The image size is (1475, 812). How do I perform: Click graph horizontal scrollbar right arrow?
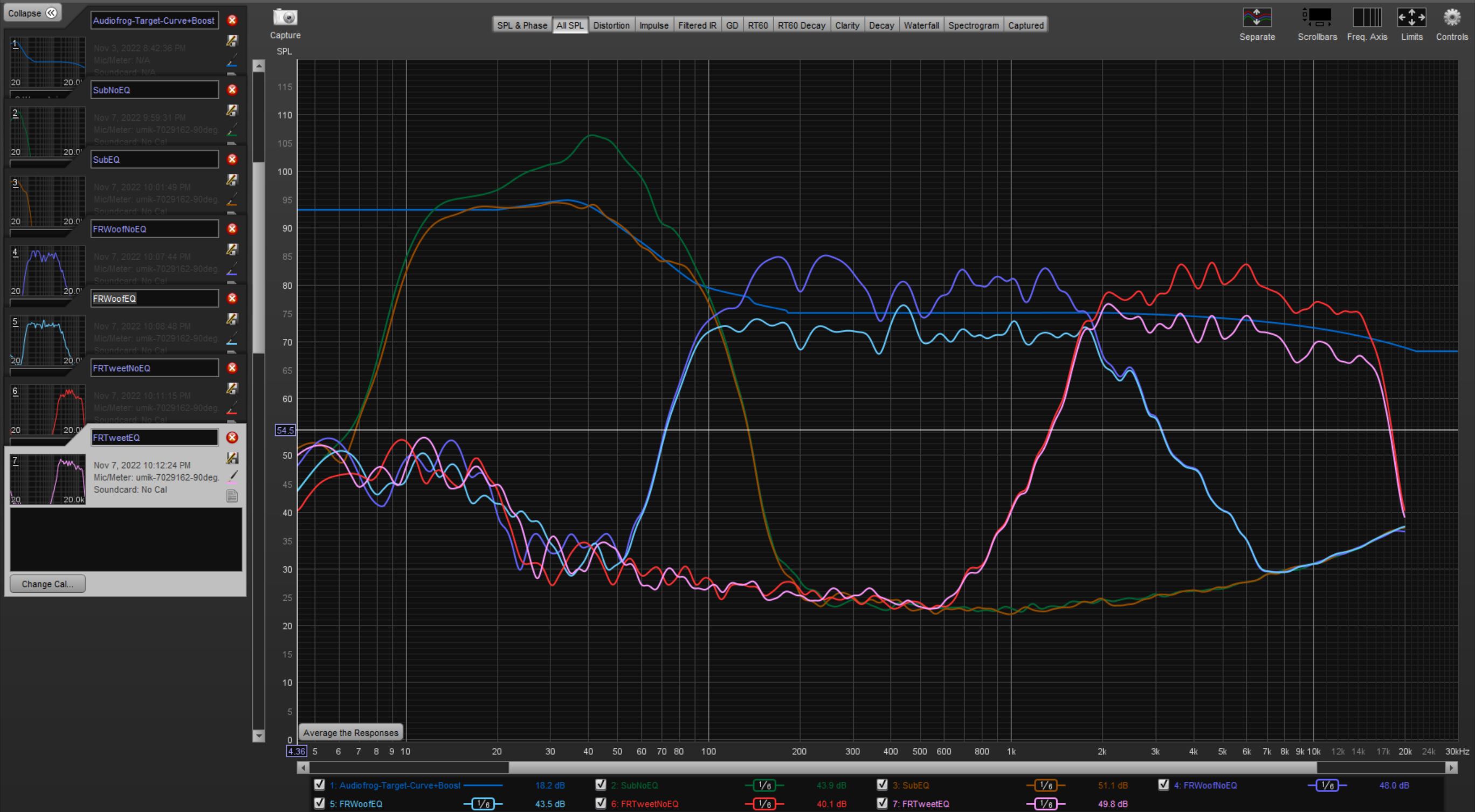(1451, 767)
